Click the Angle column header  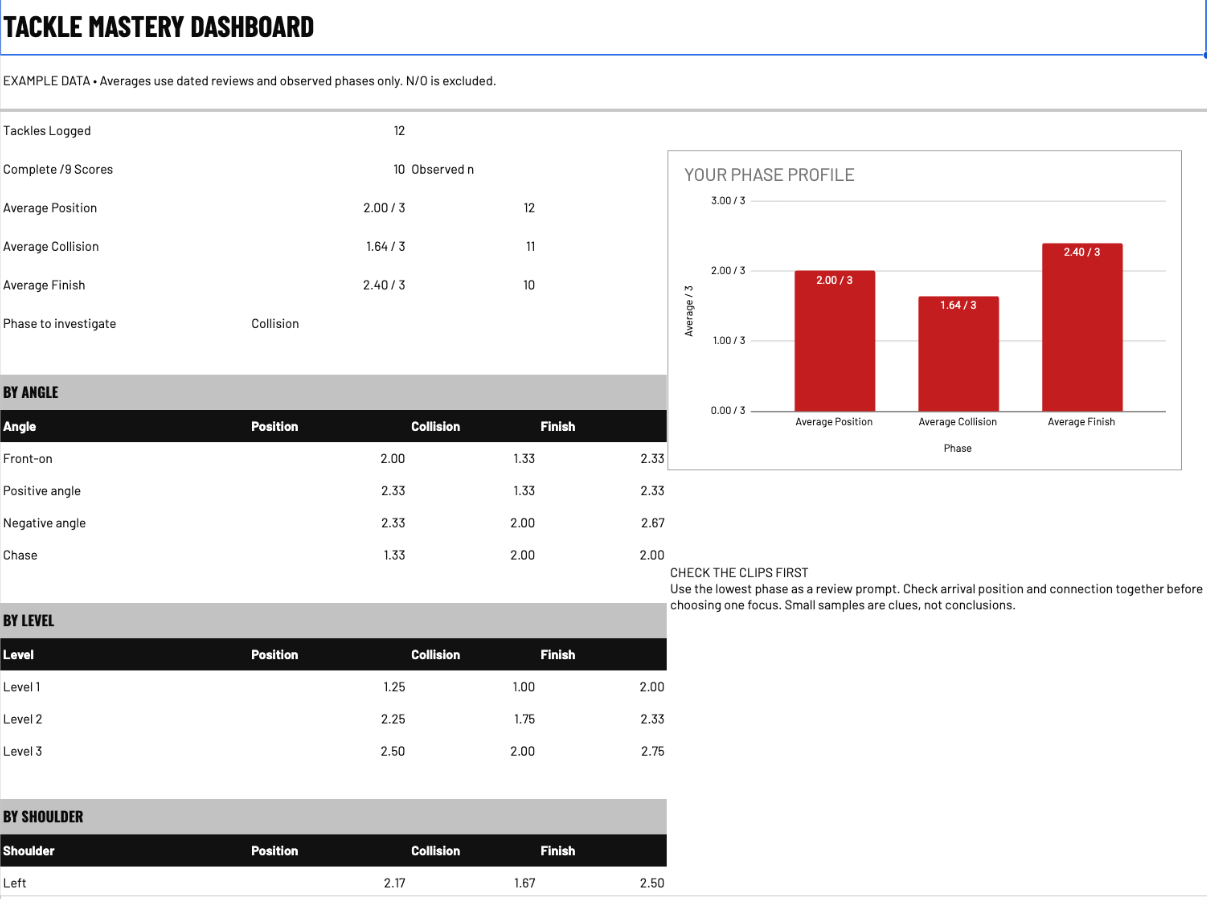click(20, 427)
